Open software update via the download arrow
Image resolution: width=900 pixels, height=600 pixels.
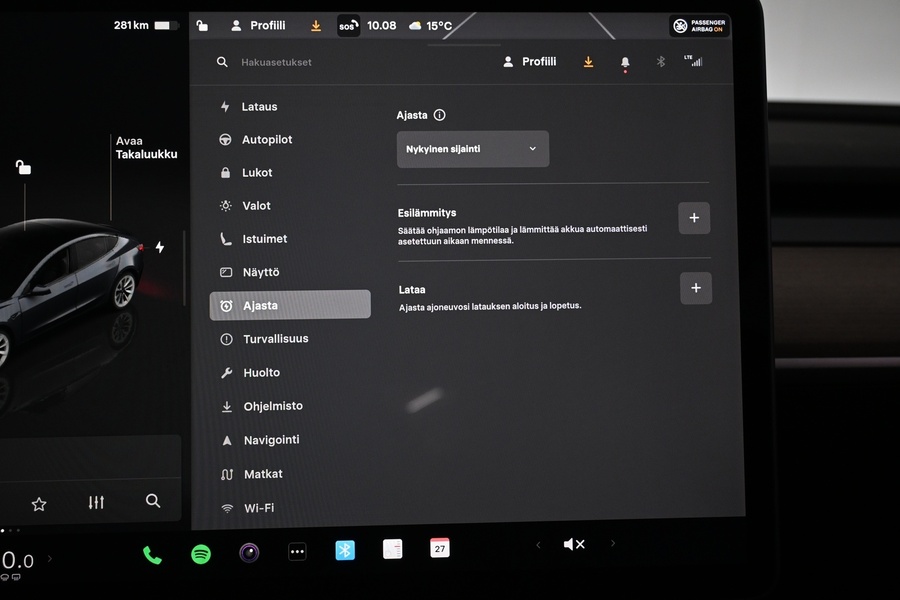pos(588,61)
